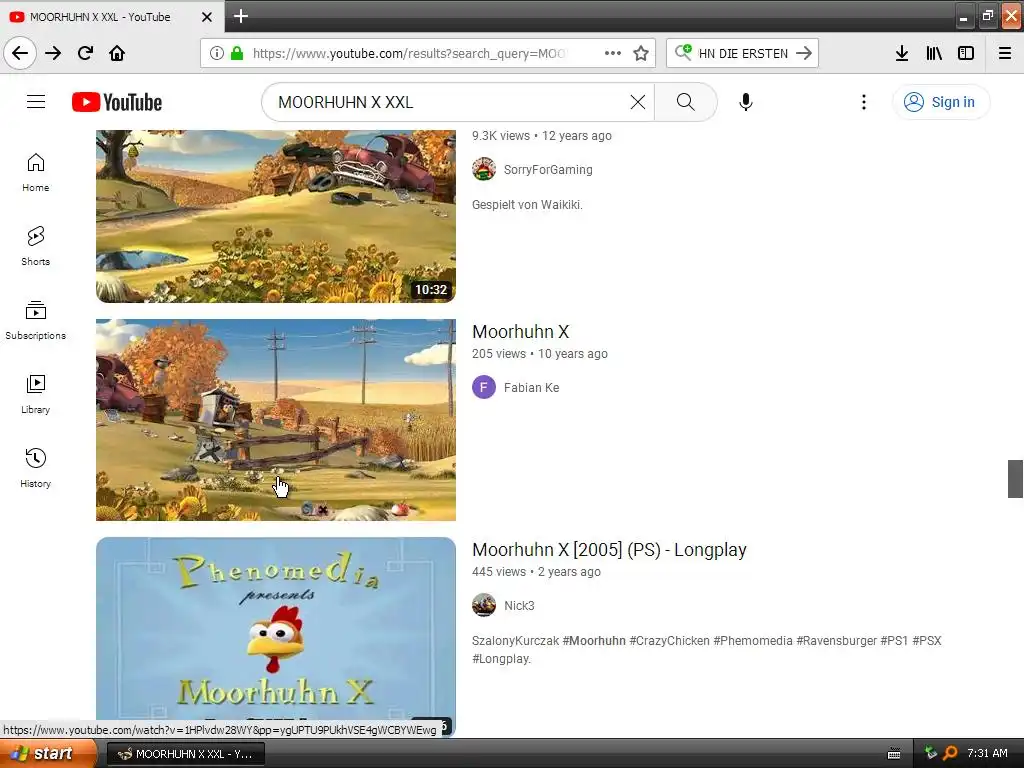Reload the current page
The height and width of the screenshot is (768, 1024).
(86, 53)
